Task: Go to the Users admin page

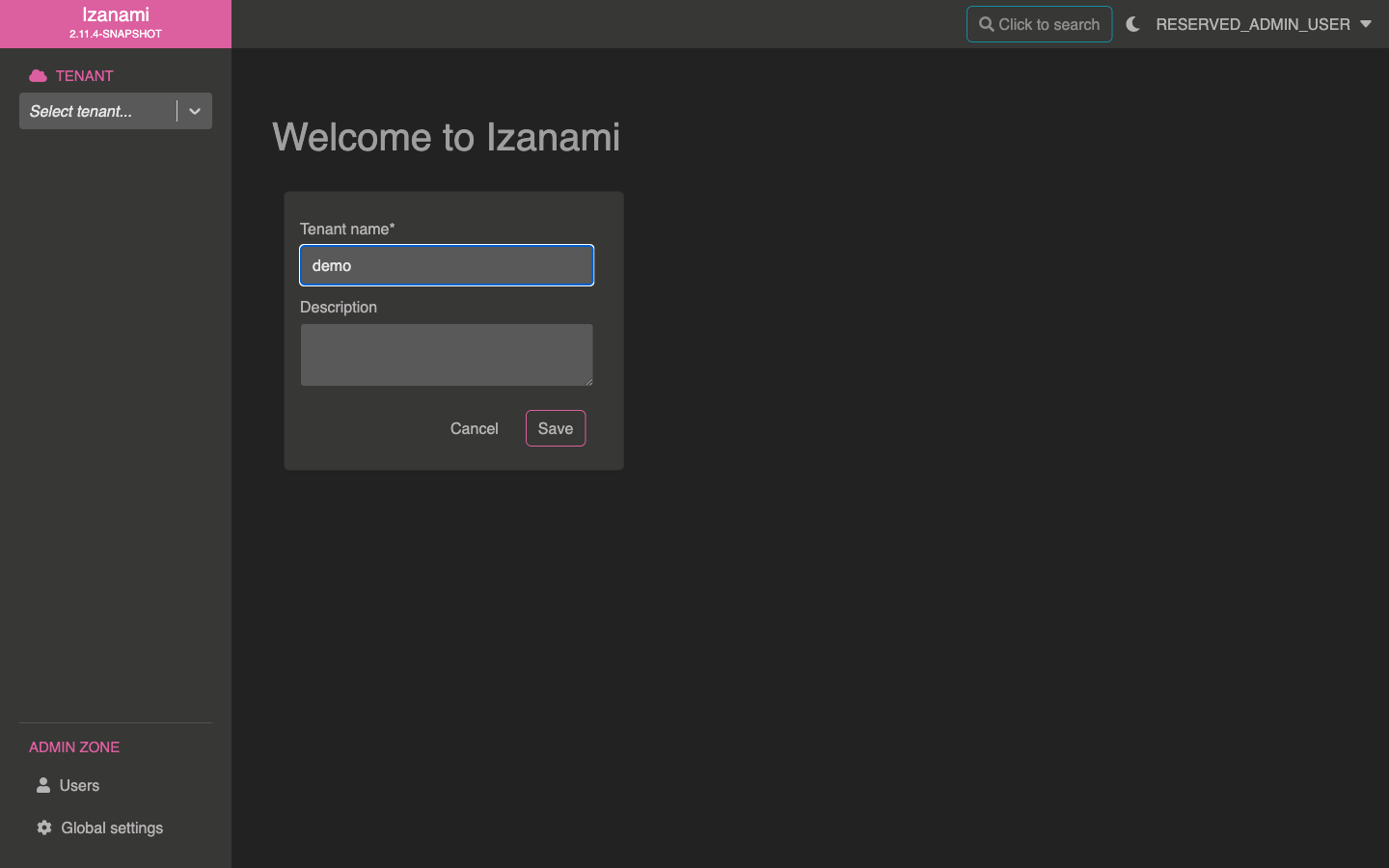Action: coord(79,785)
